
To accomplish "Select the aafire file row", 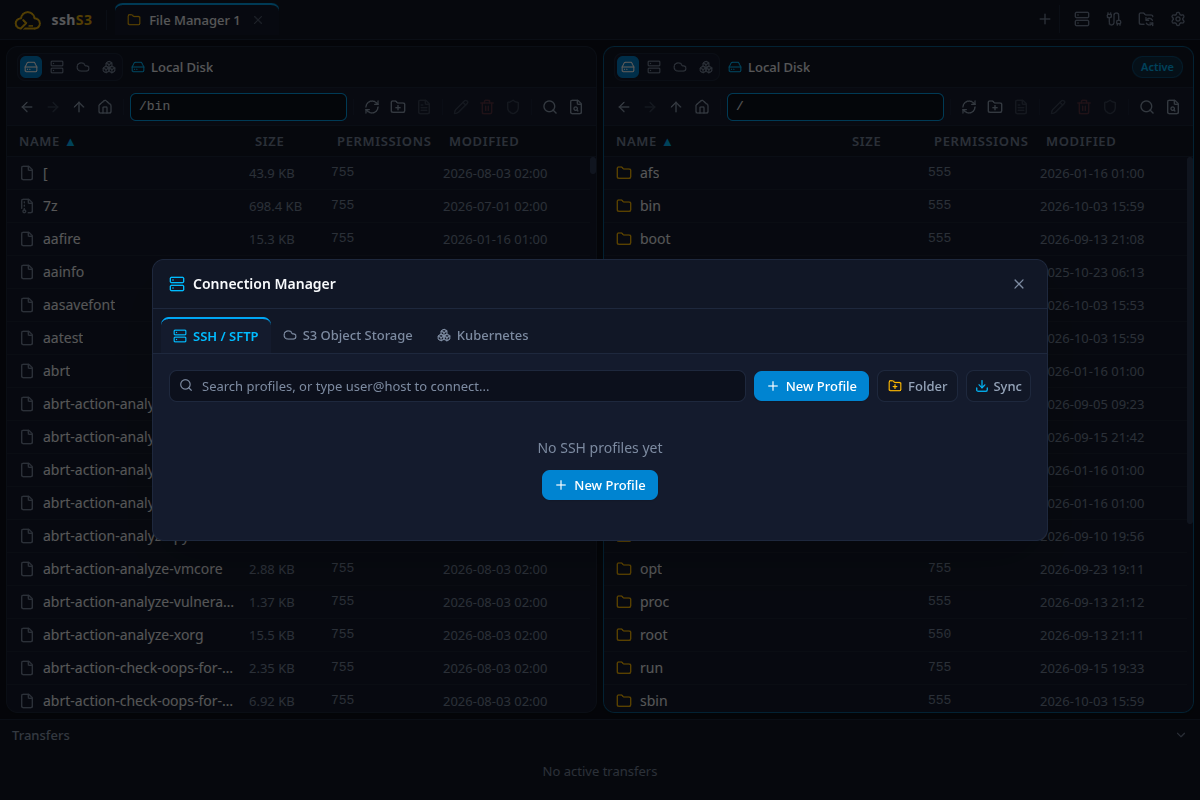I will (x=298, y=239).
